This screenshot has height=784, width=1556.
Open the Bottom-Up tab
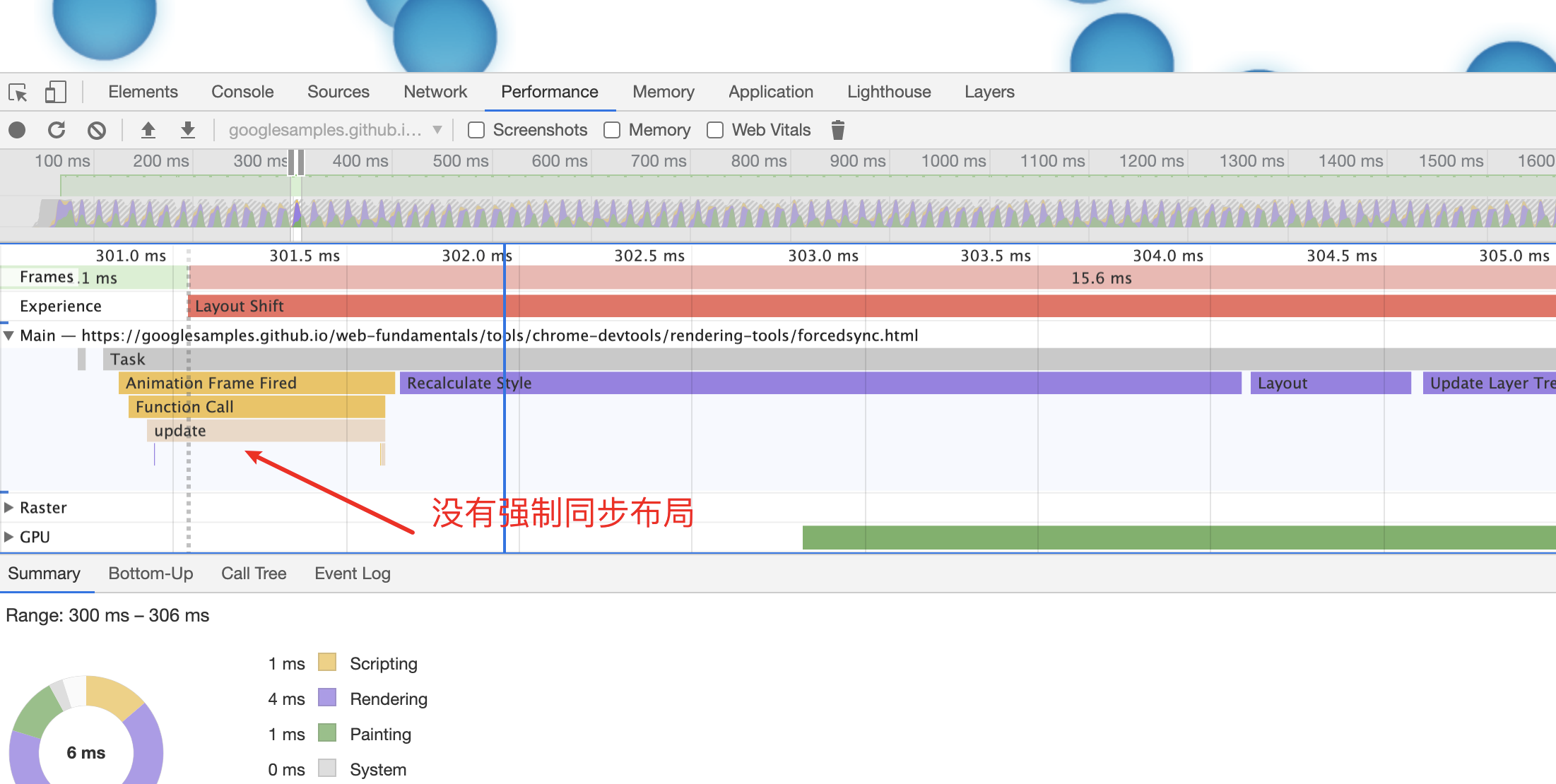(x=151, y=574)
